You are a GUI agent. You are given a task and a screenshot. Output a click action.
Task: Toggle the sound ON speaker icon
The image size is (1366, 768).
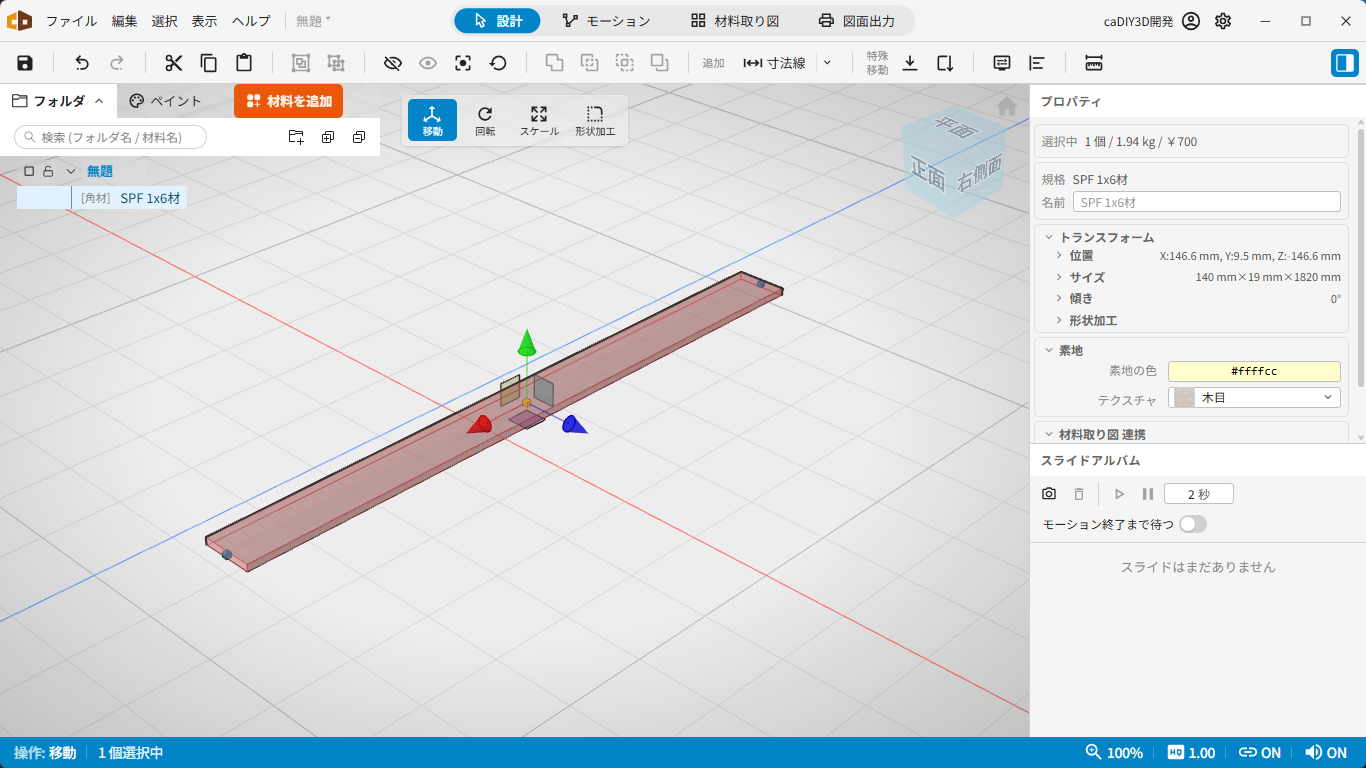click(1326, 753)
